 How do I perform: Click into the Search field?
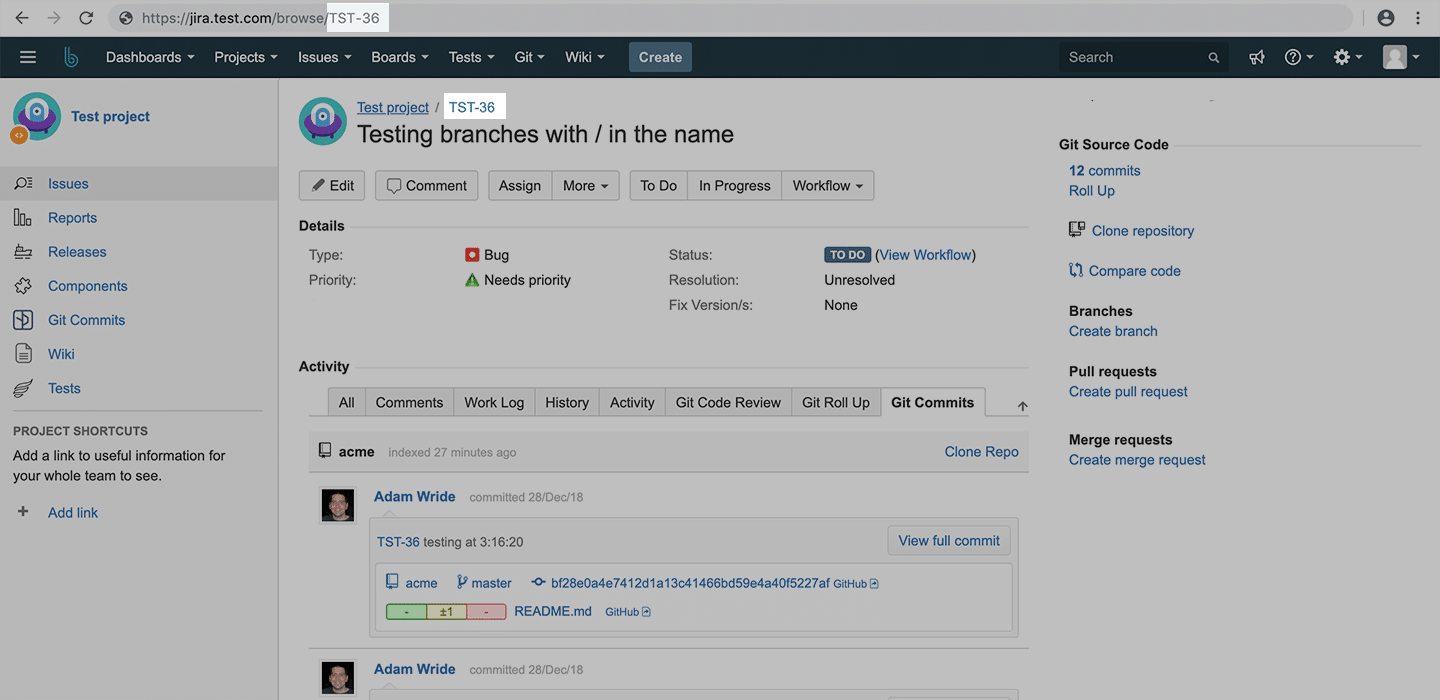tap(1134, 57)
